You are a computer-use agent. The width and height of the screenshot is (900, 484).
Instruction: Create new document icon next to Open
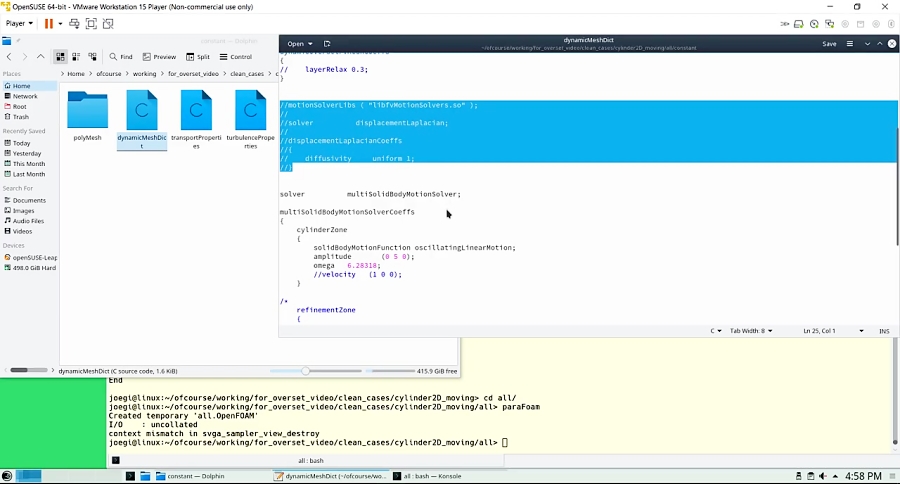[327, 44]
